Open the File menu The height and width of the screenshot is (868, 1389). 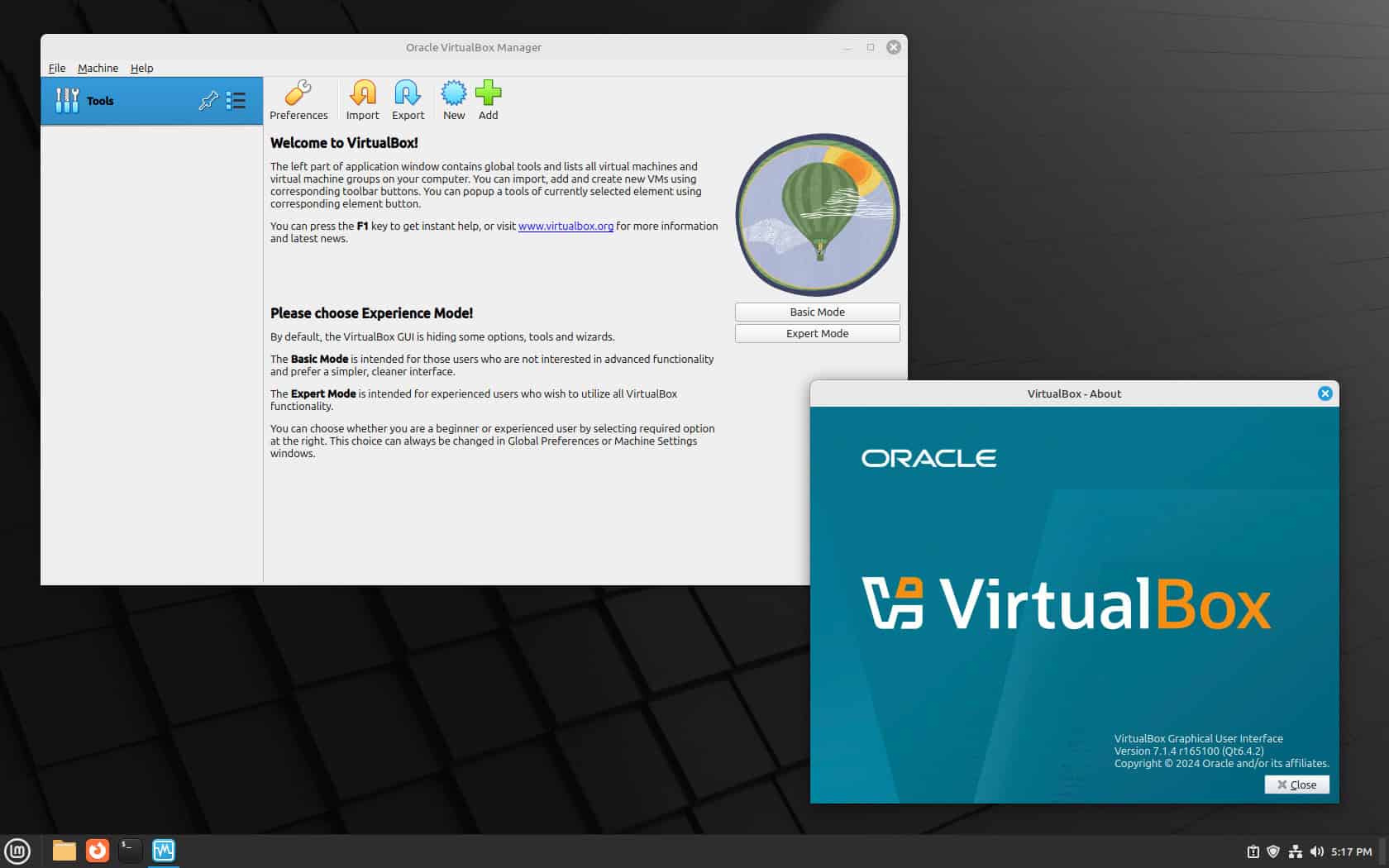coord(56,68)
